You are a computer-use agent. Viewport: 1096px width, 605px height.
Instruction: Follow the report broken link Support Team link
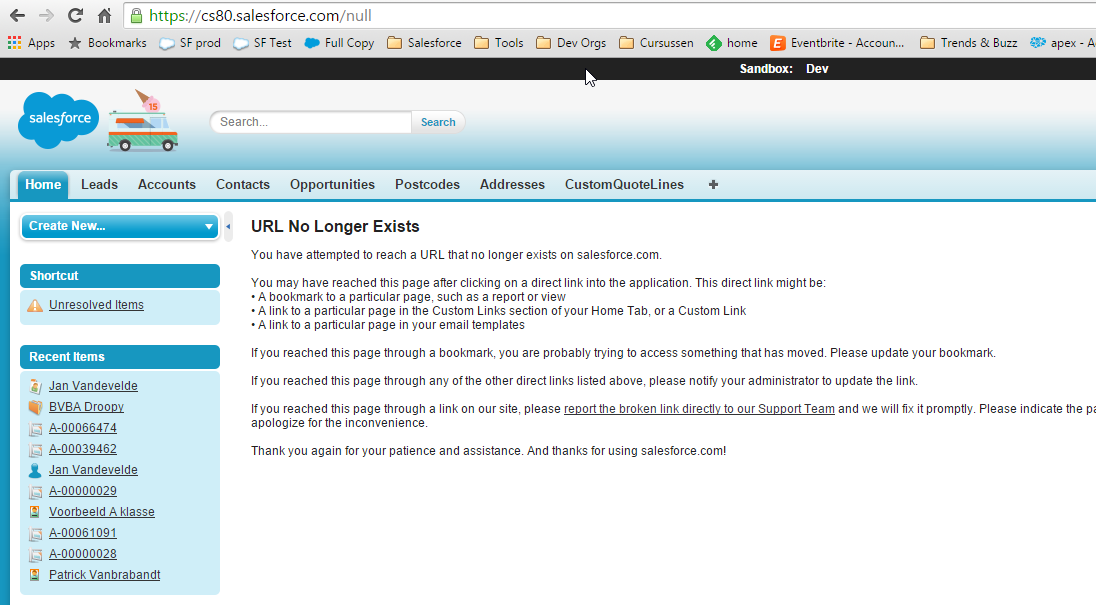pos(699,409)
